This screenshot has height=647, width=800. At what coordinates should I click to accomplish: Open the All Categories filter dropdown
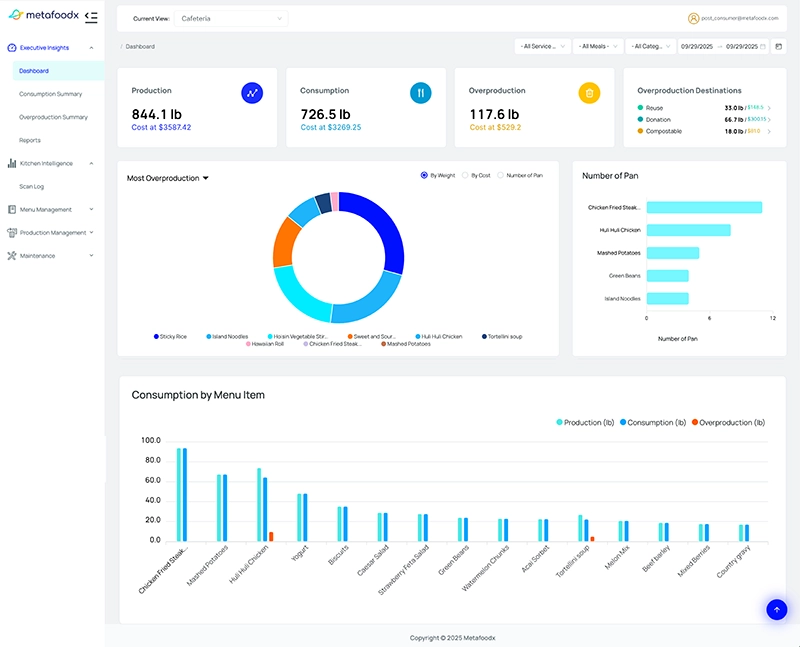[651, 46]
